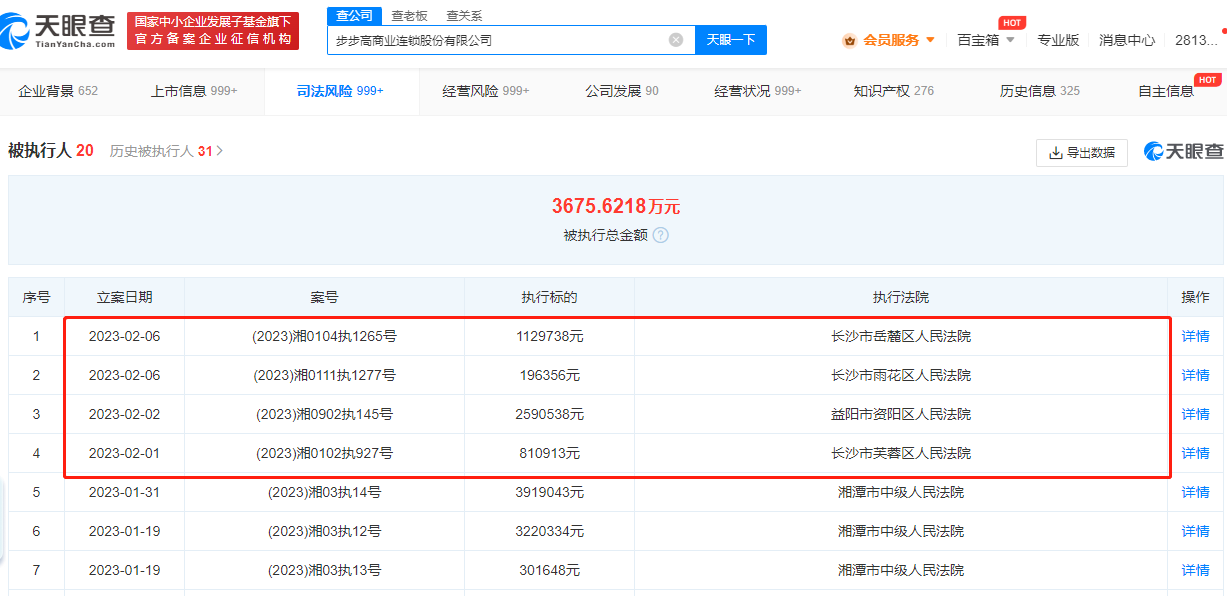Open 详情 for case 湘03执13号
Viewport: 1227px width, 596px height.
pos(1195,571)
